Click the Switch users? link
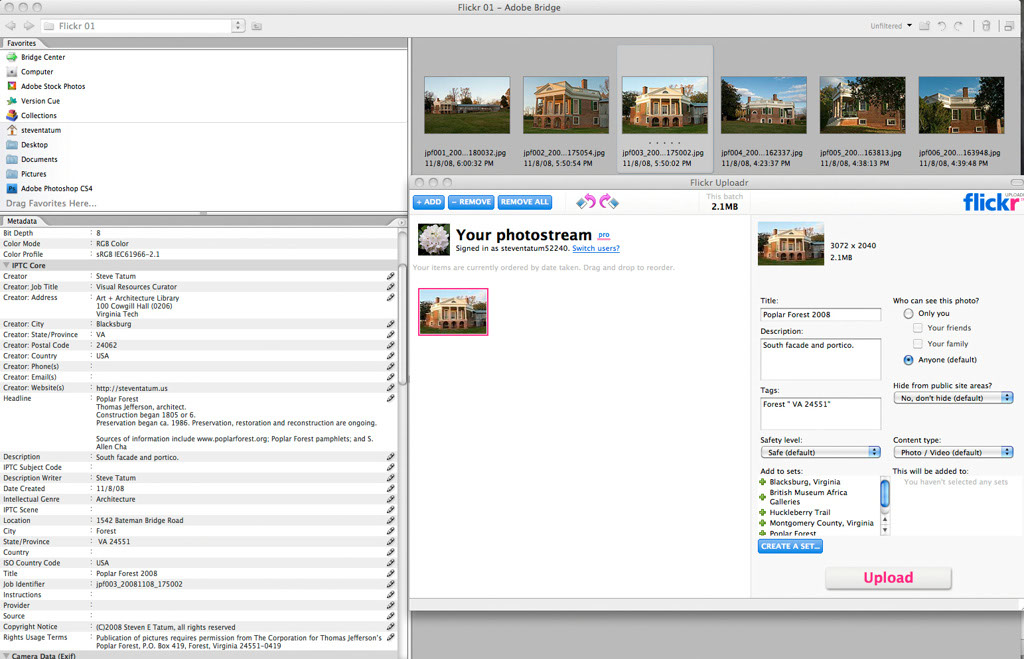Image resolution: width=1024 pixels, height=659 pixels. point(596,248)
